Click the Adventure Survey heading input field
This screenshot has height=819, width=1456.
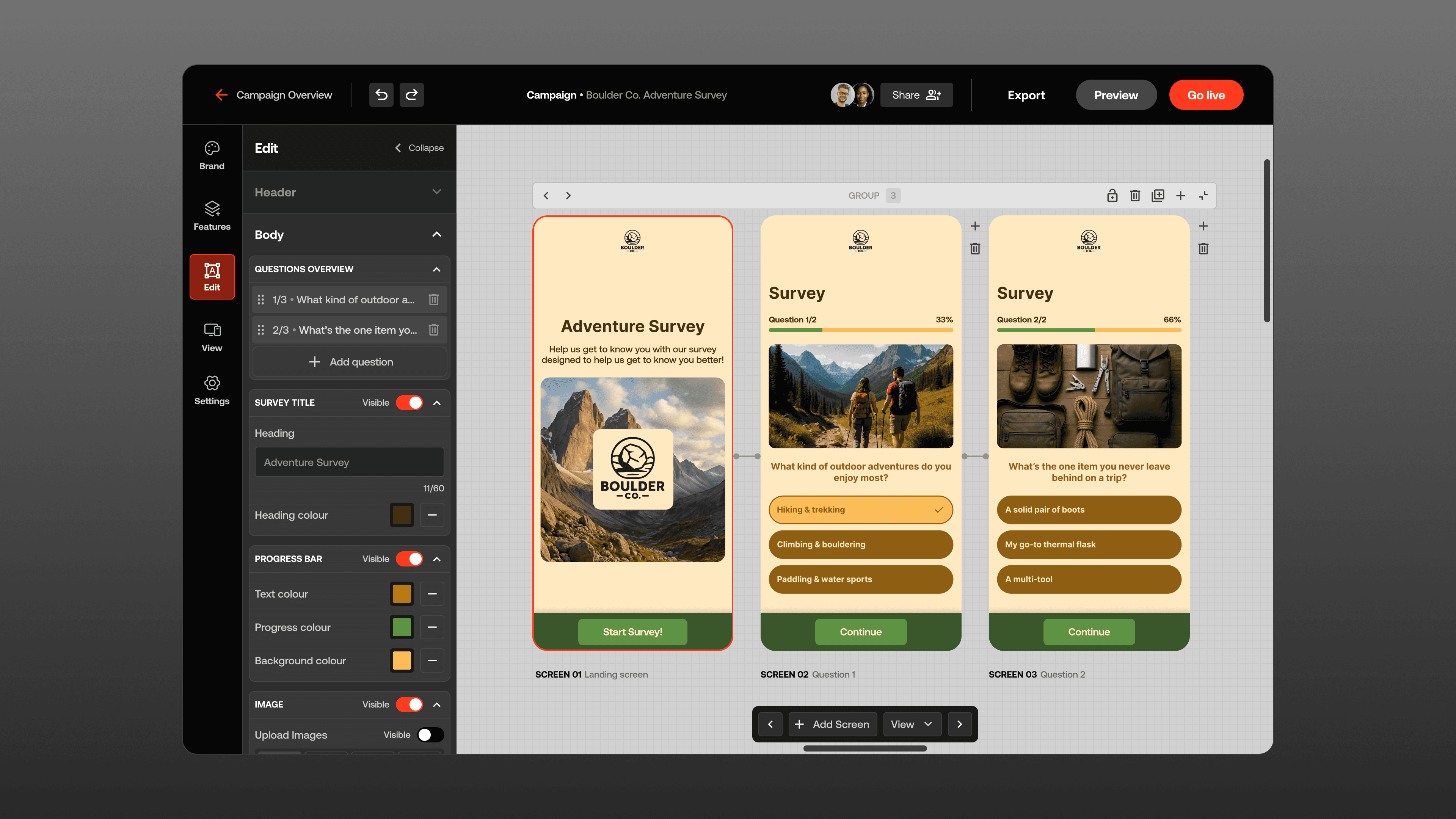[349, 462]
